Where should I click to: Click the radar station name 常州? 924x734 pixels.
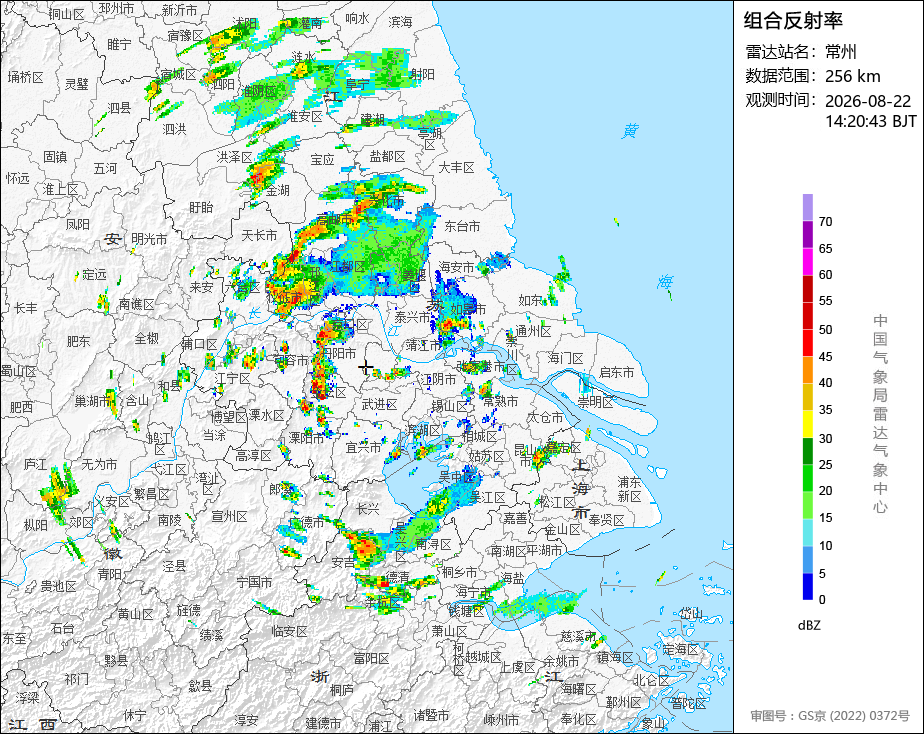841,52
